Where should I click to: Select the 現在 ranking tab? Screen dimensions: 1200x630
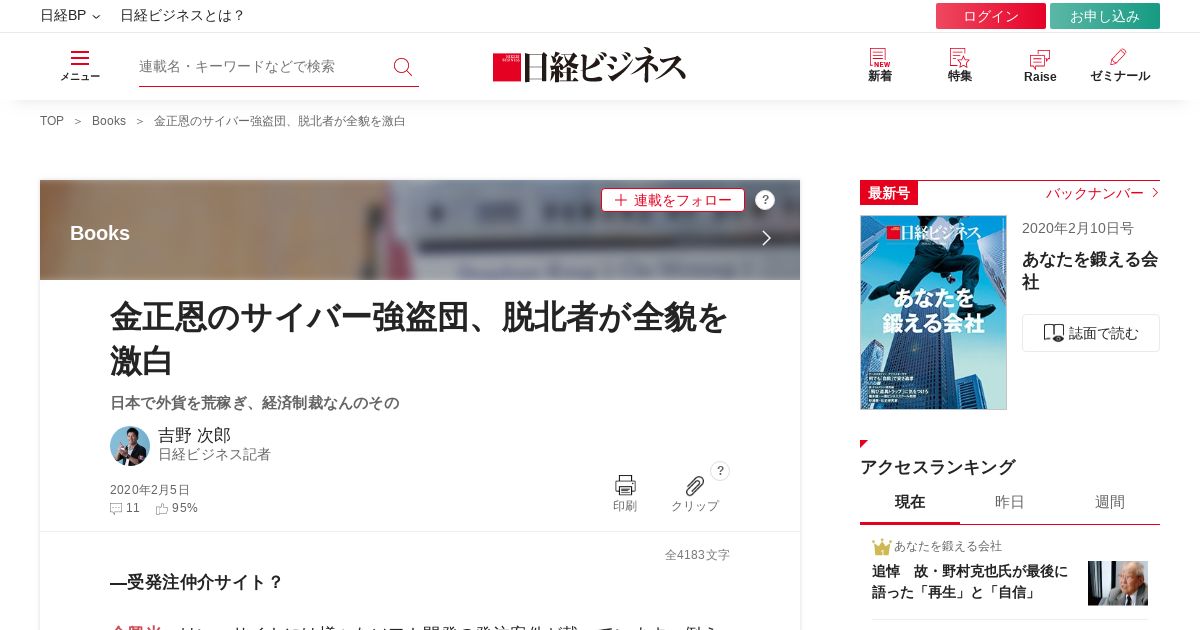[910, 502]
